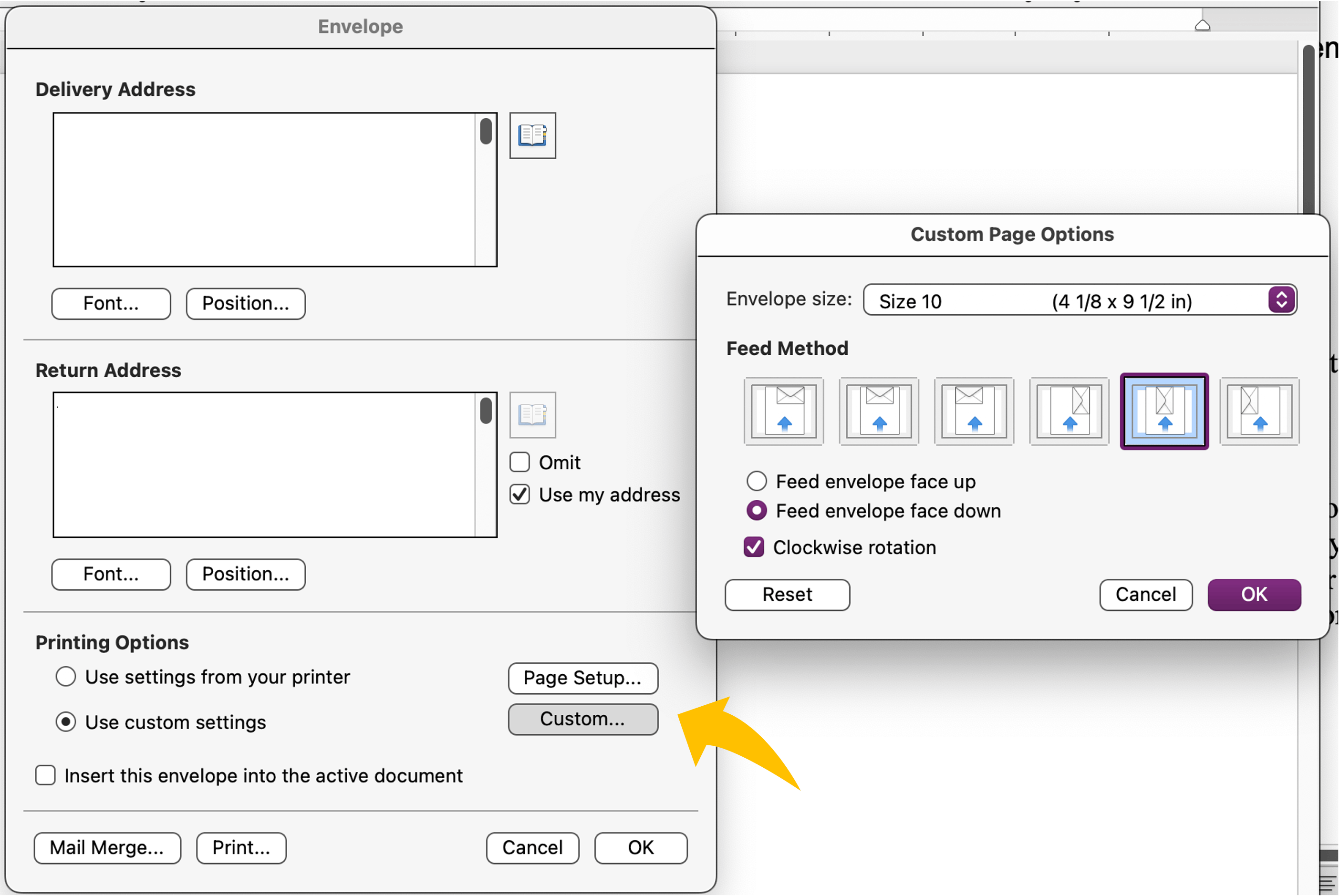
Task: Choose Use settings from your printer
Action: tap(66, 677)
